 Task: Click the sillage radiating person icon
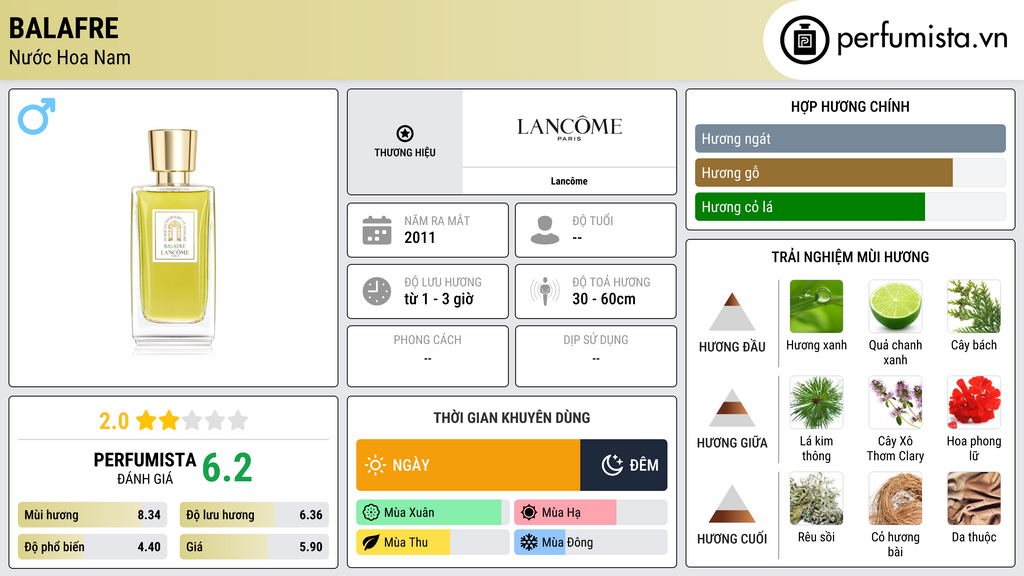coord(545,291)
